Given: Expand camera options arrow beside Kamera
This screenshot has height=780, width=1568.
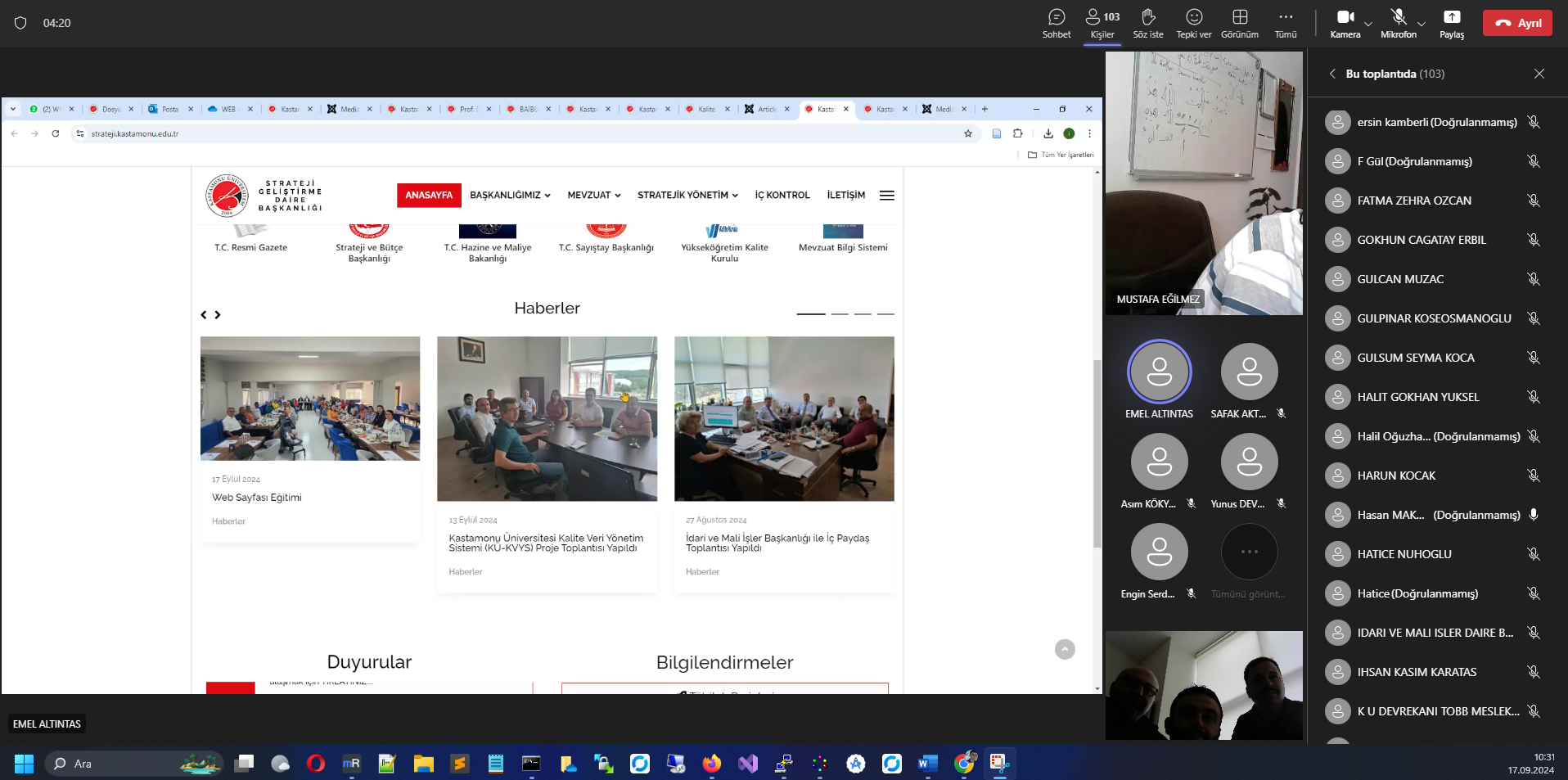Looking at the screenshot, I should [1367, 24].
